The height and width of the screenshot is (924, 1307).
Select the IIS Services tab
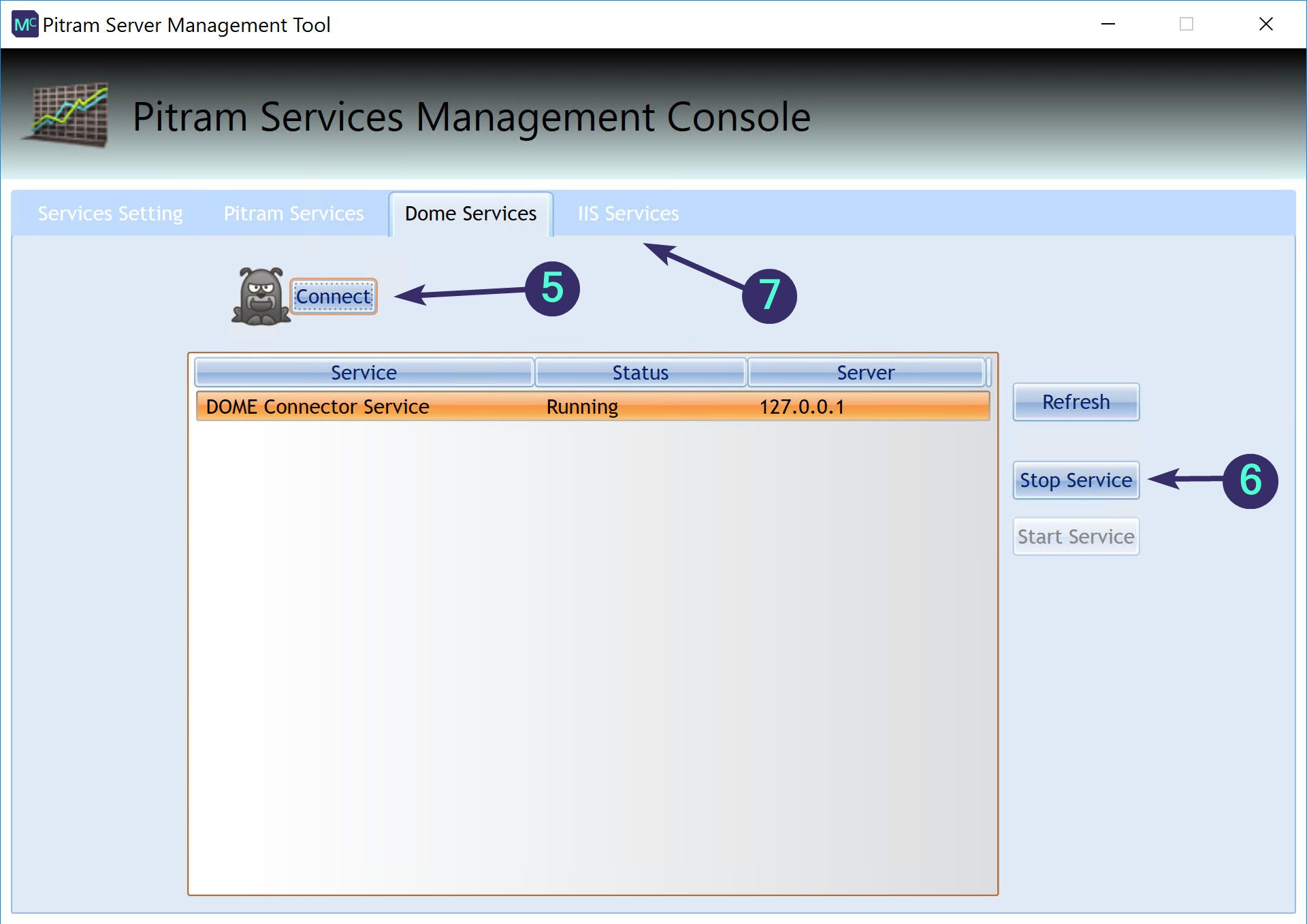point(628,213)
